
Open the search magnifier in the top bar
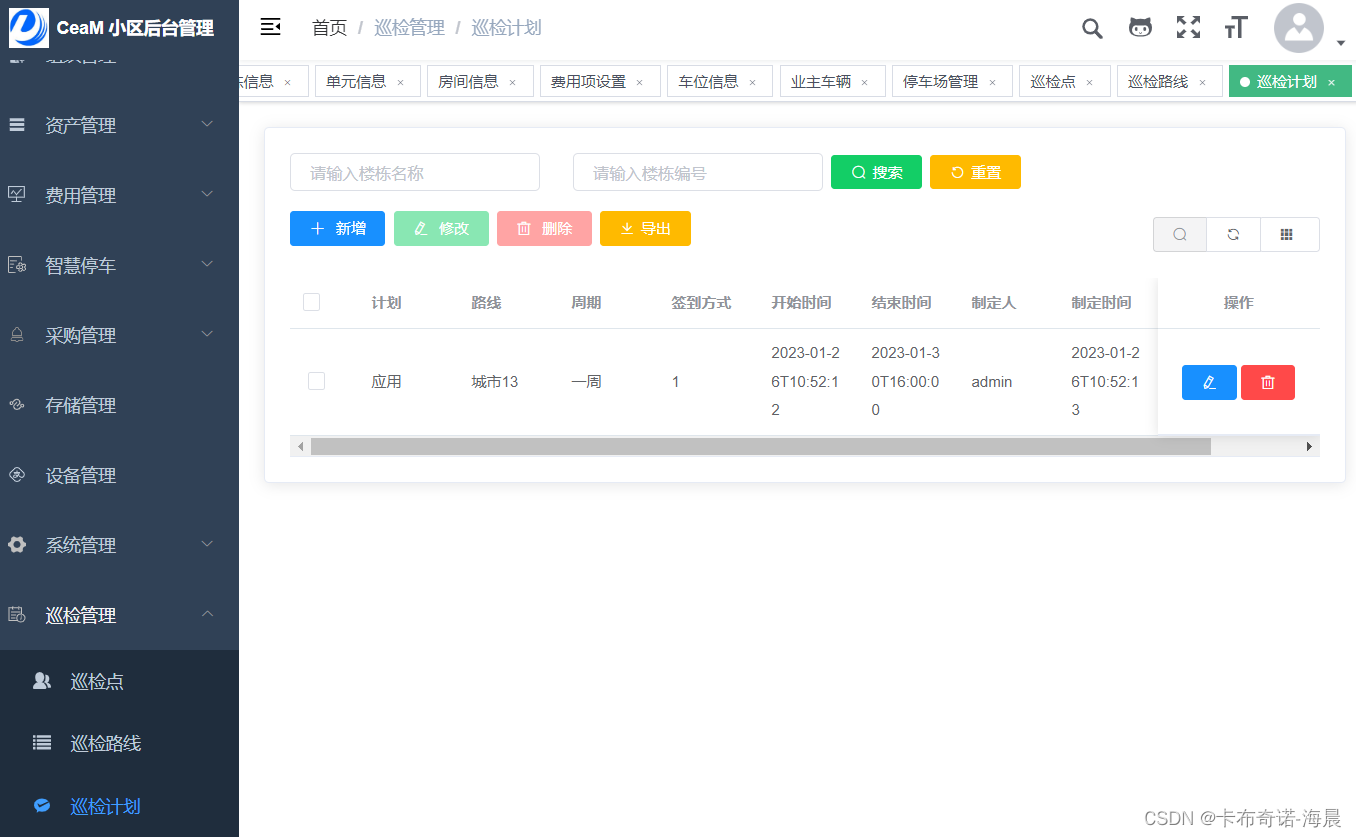[1092, 28]
